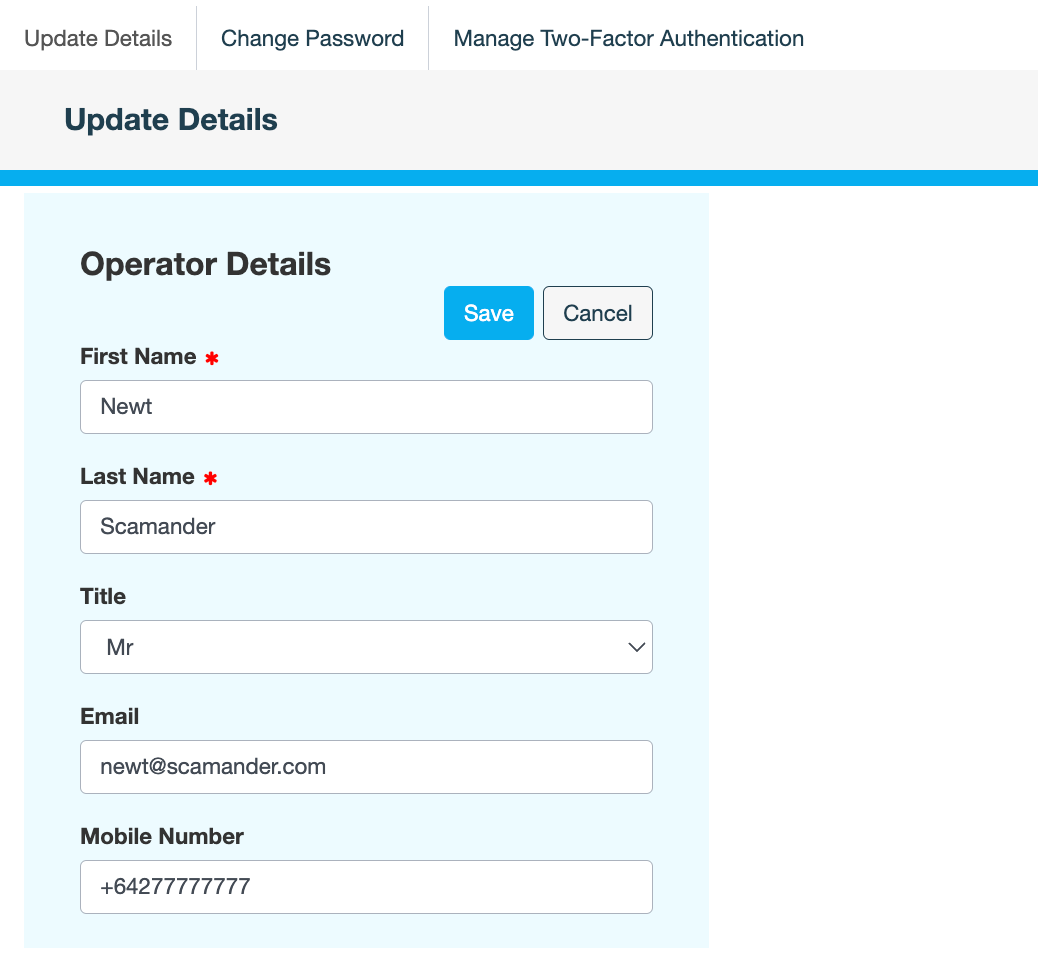Click the First Name field containing Newt
This screenshot has width=1038, height=980.
pyautogui.click(x=366, y=407)
